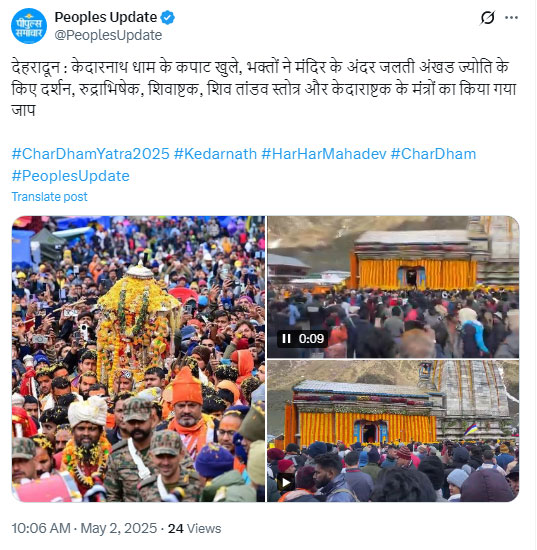
Task: Open the Grok slashed-circle icon
Action: 488,18
